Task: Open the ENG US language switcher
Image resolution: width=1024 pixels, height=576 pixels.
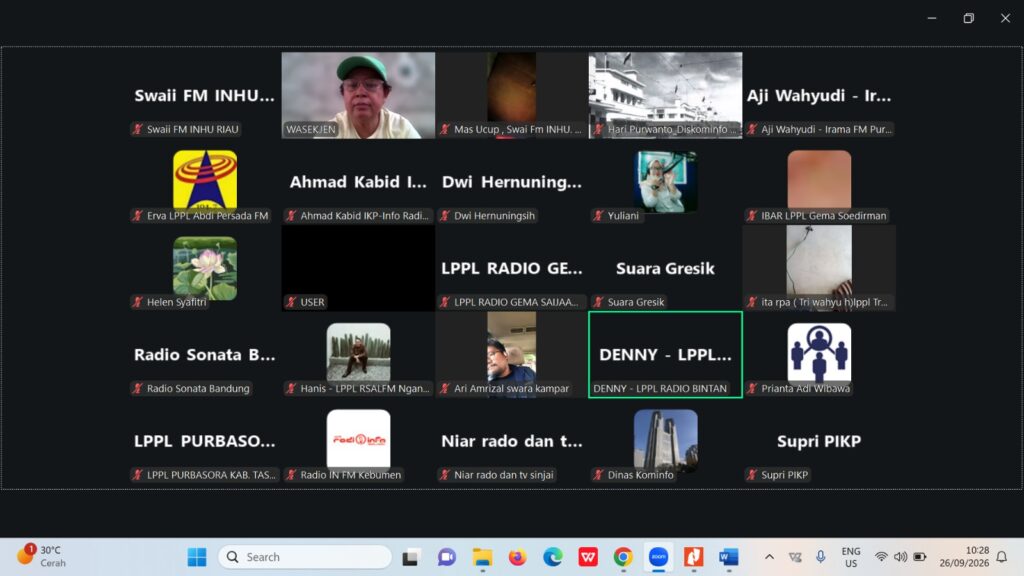Action: 850,557
